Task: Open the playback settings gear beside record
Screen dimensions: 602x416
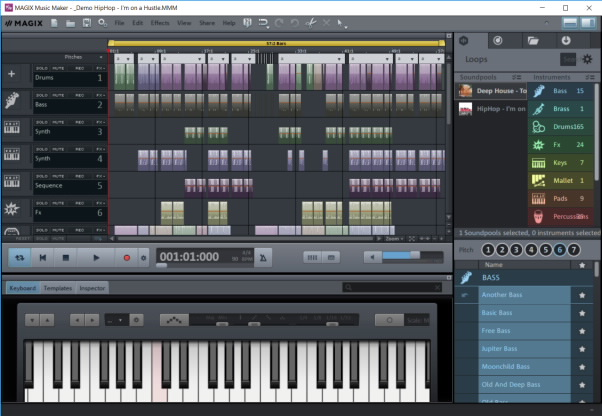Action: coord(144,258)
